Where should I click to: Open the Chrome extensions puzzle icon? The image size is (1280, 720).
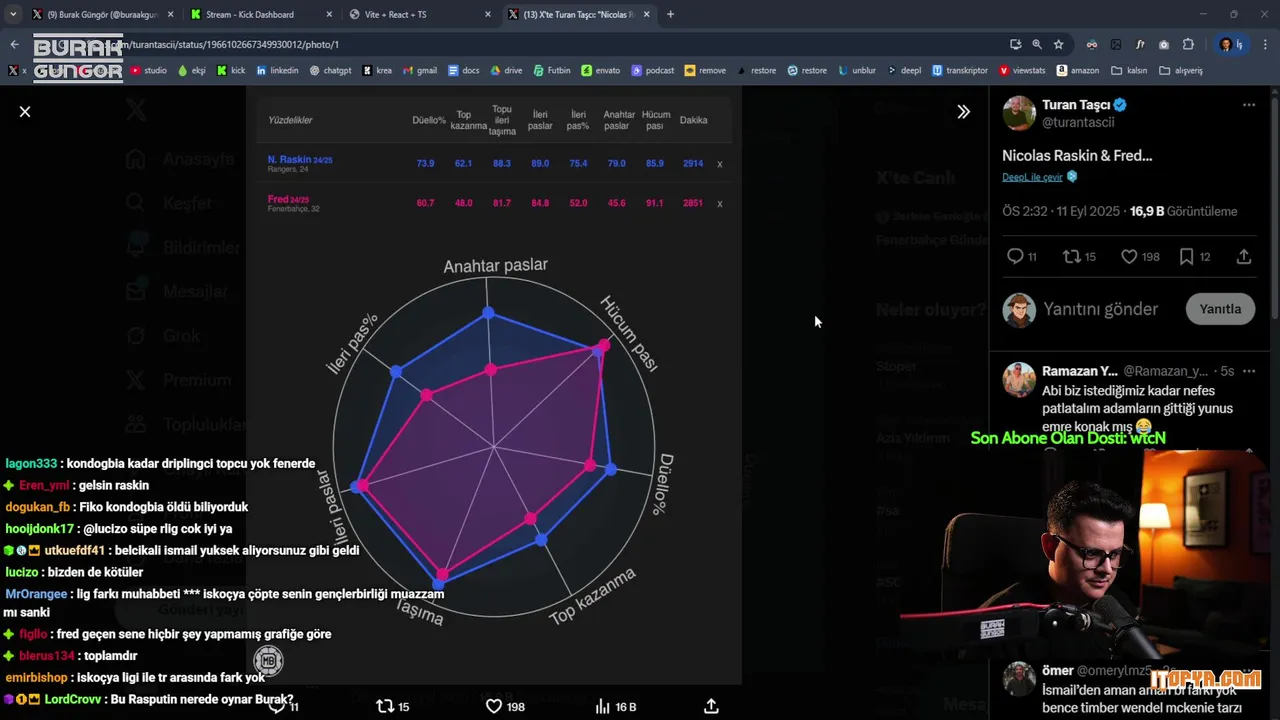(1188, 44)
